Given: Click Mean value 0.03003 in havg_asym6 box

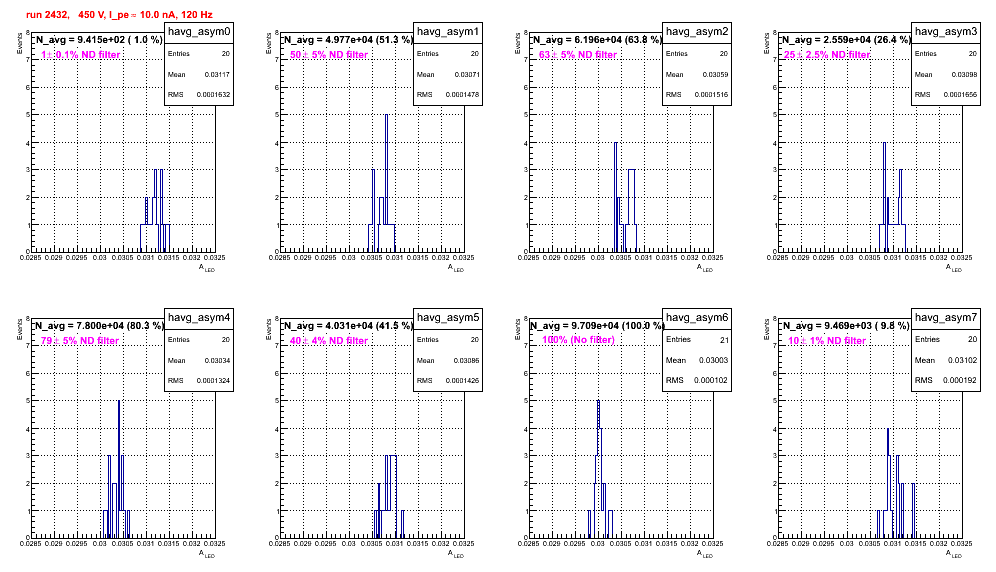Looking at the screenshot, I should click(x=713, y=360).
